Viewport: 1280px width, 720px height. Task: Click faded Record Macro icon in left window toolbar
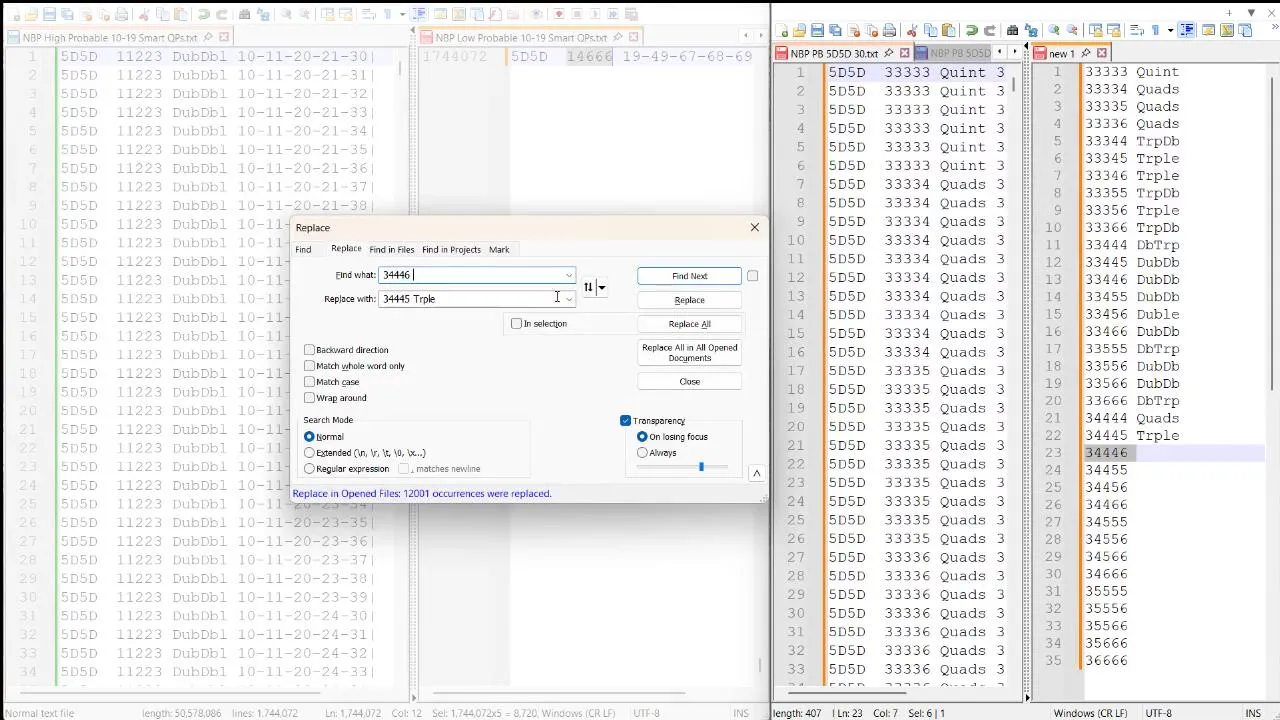tap(559, 14)
